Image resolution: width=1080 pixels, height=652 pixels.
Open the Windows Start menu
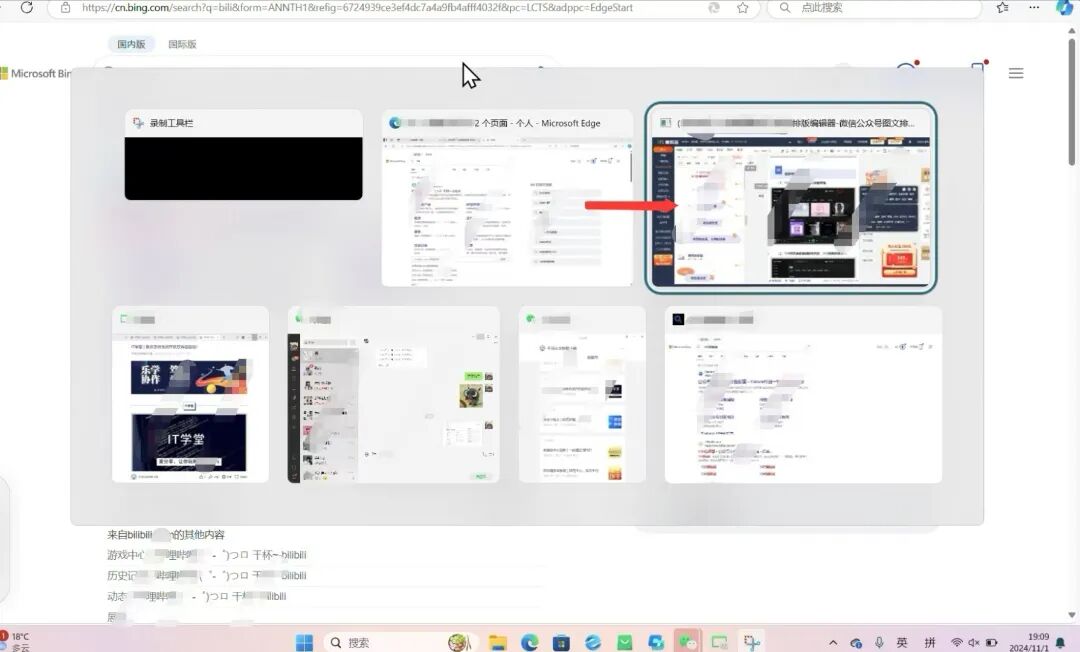point(304,642)
